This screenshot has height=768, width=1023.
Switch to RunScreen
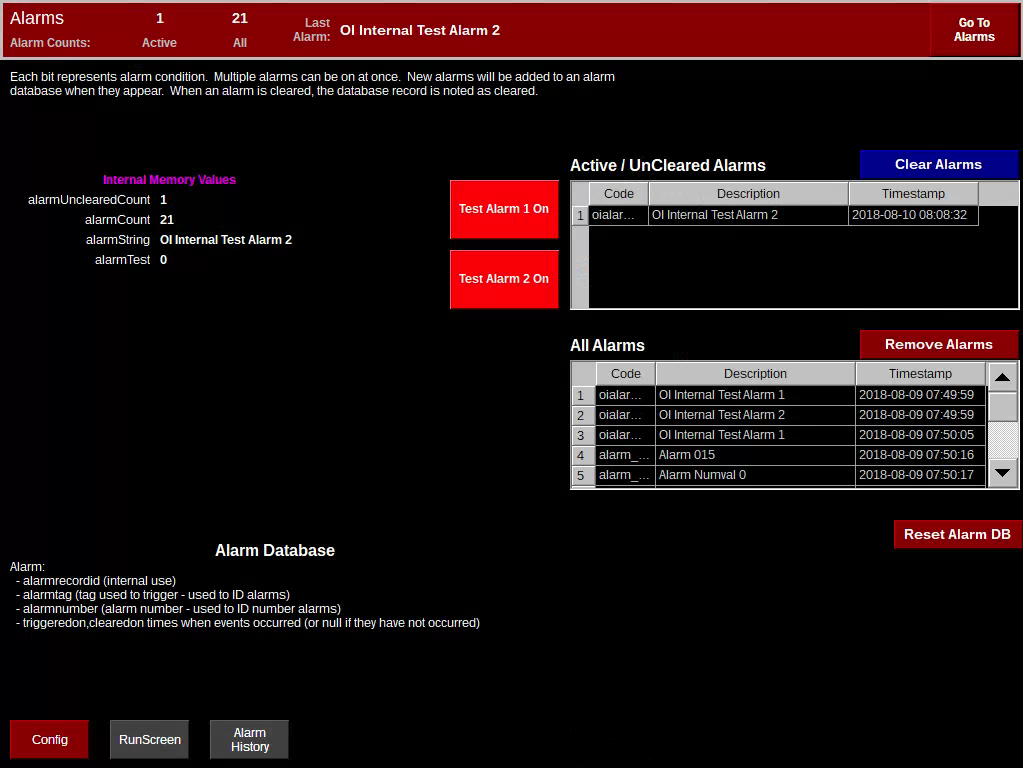point(150,740)
